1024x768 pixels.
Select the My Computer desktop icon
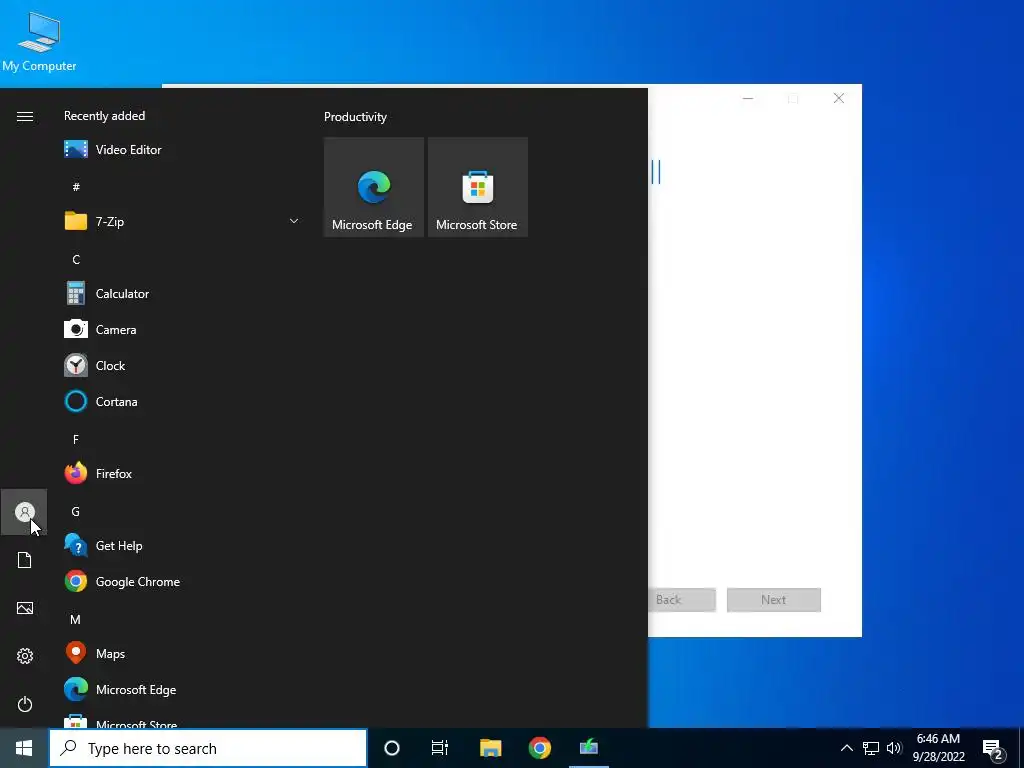39,42
